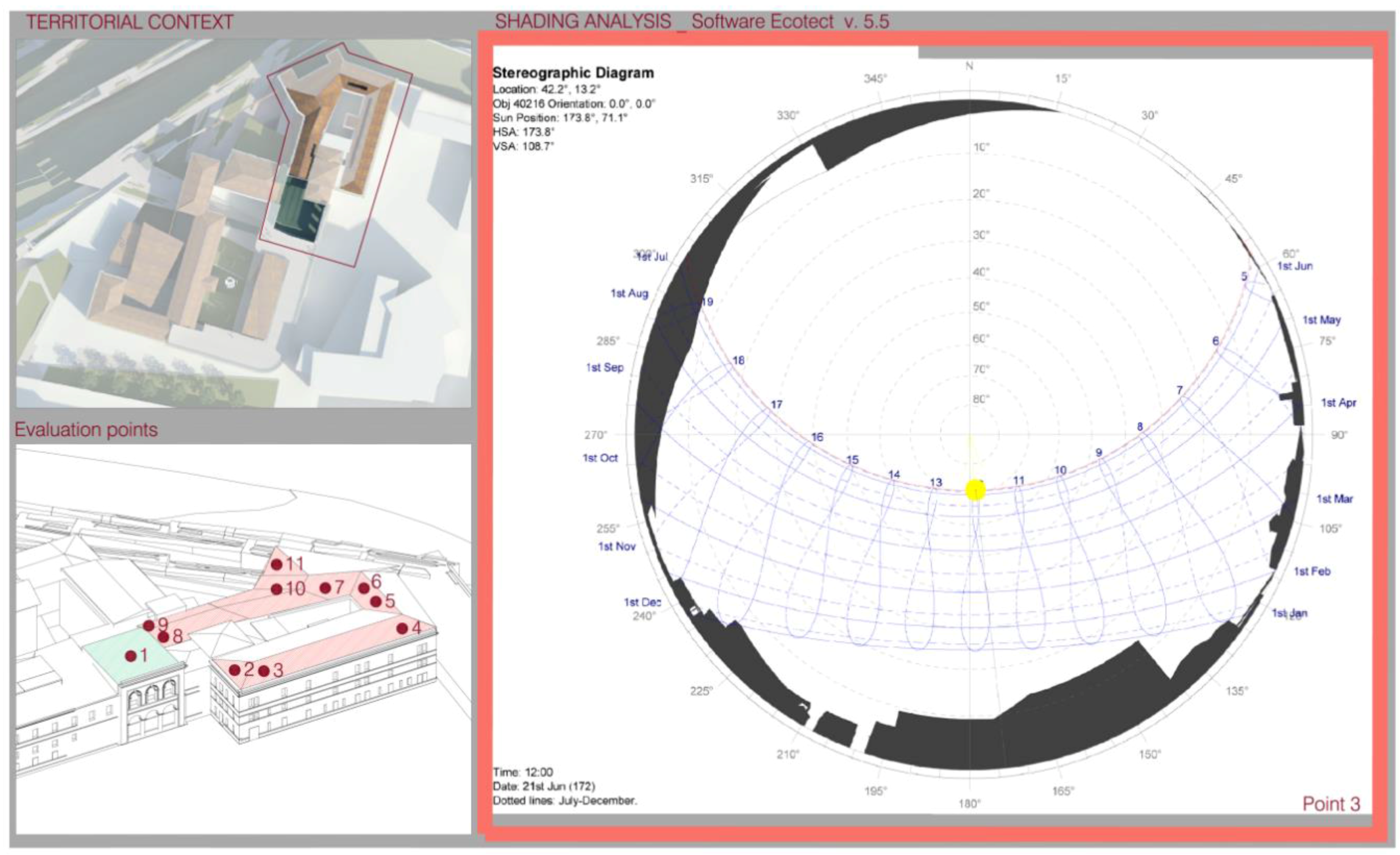Select evaluation point 7 marker
Screen dimensions: 1400x855
pyautogui.click(x=325, y=588)
